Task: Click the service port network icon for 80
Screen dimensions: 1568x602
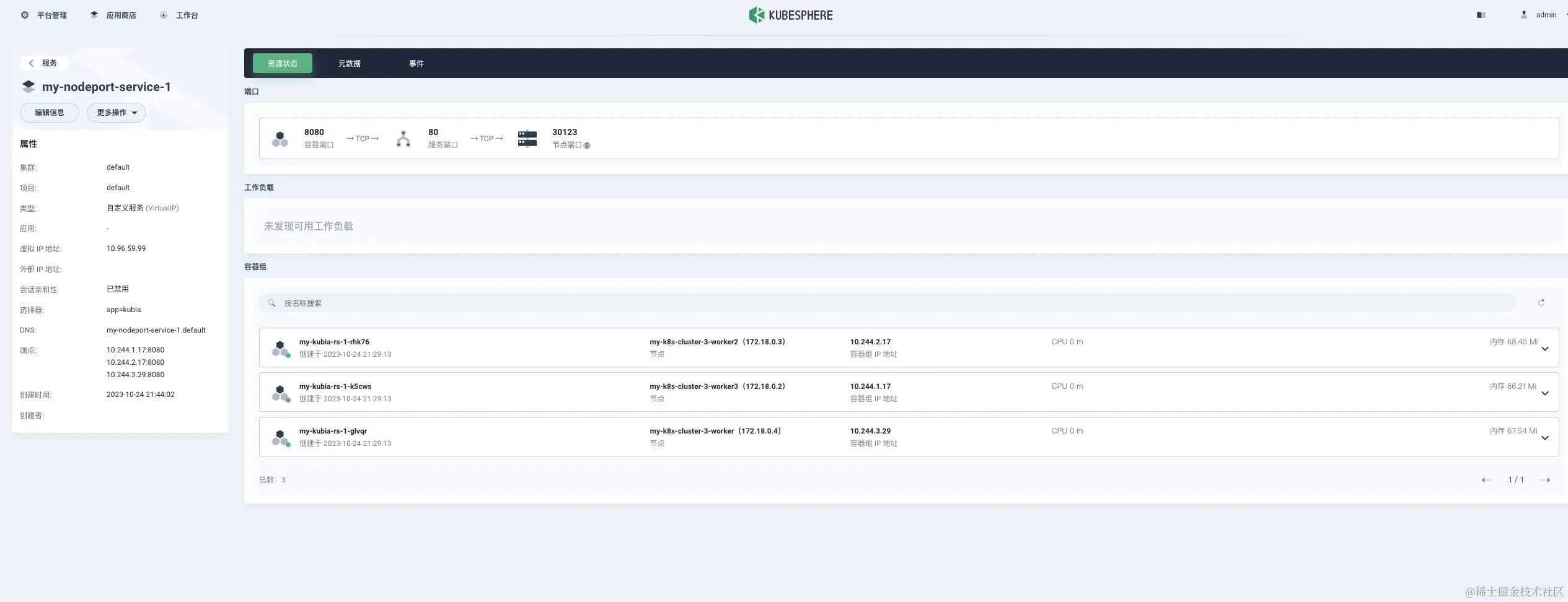Action: pyautogui.click(x=403, y=139)
